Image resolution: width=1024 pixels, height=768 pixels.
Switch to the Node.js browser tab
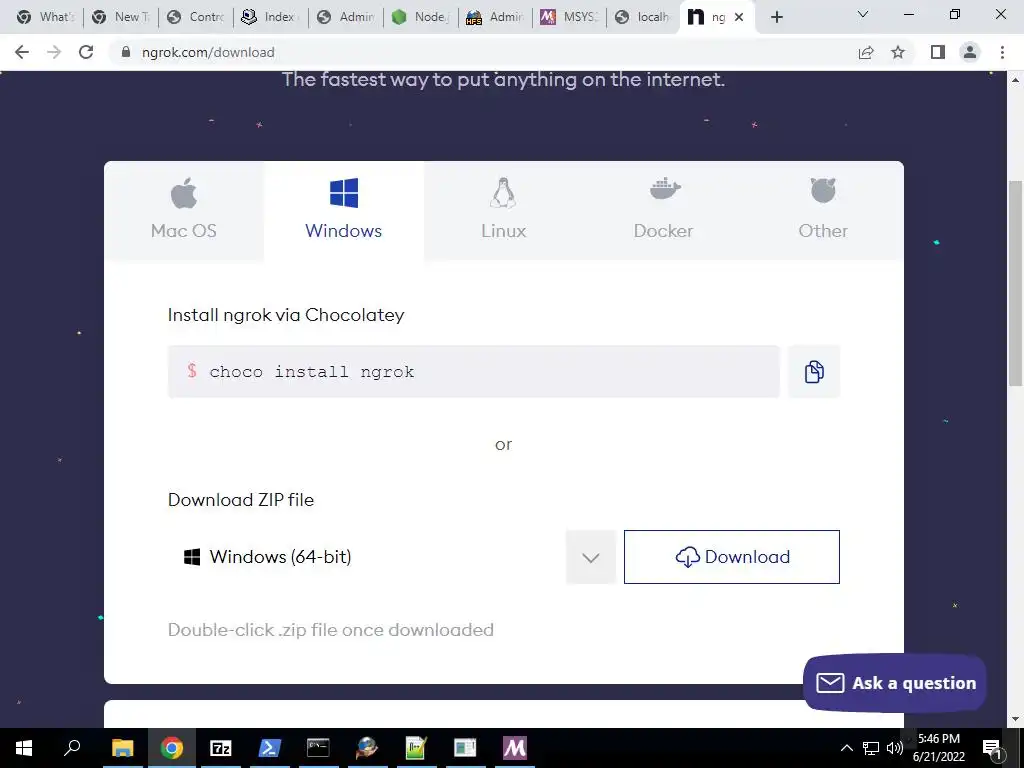point(421,17)
